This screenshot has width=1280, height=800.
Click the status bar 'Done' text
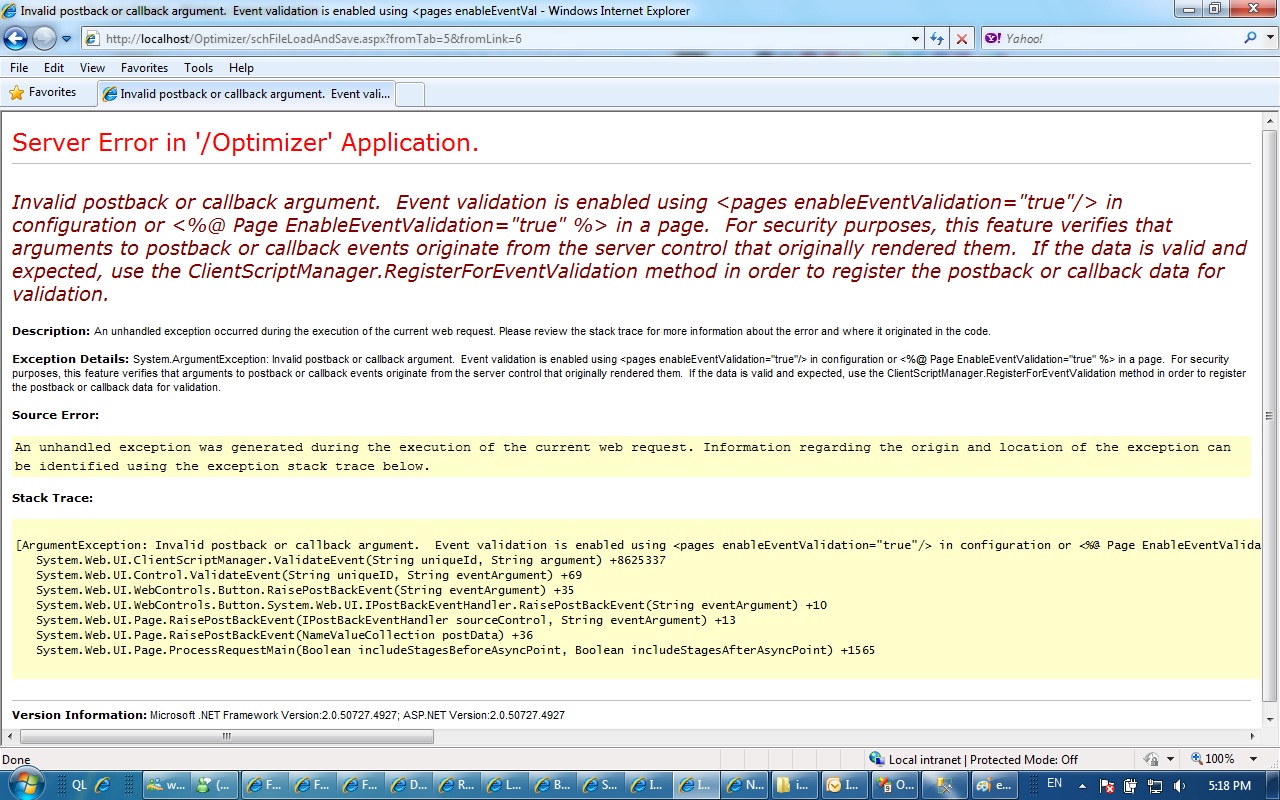pos(16,760)
